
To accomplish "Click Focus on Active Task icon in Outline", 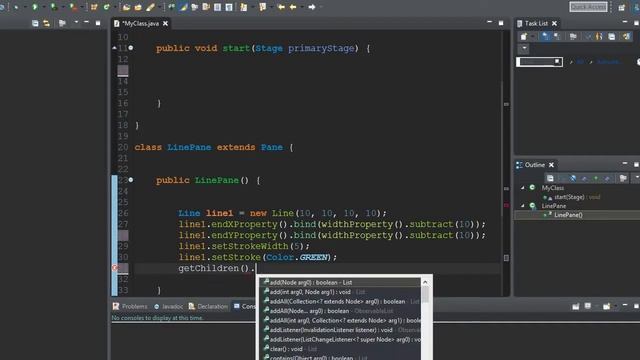I will click(623, 178).
